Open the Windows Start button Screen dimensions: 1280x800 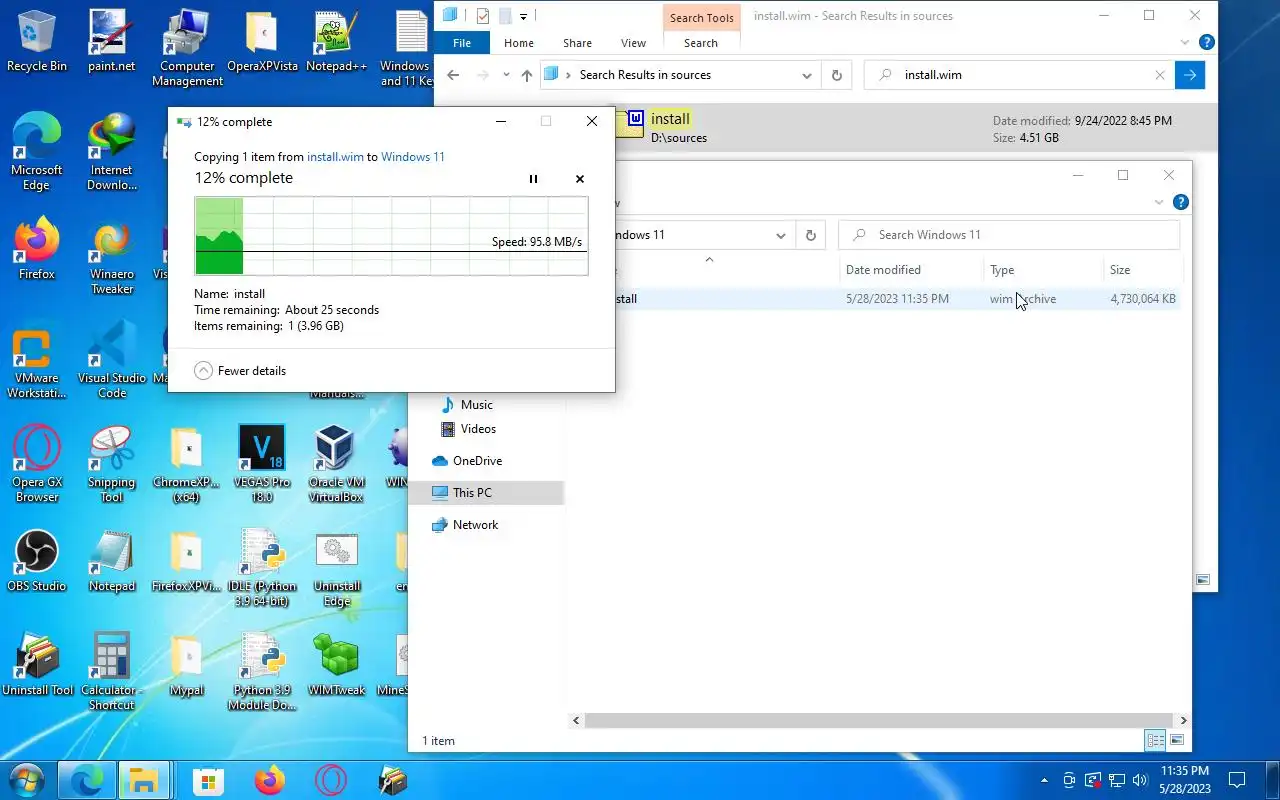pyautogui.click(x=25, y=780)
